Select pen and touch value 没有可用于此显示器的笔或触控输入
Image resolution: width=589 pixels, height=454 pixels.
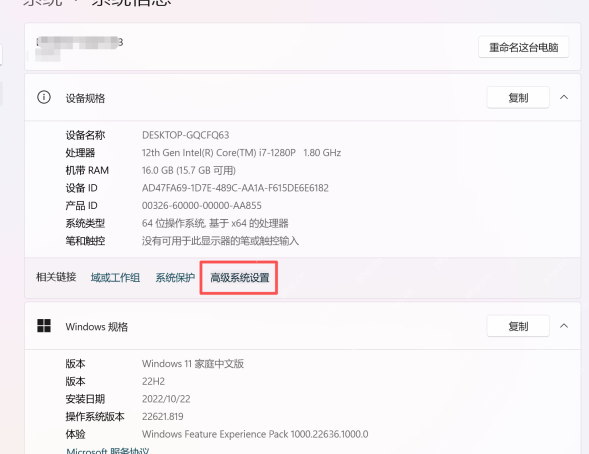pyautogui.click(x=220, y=241)
